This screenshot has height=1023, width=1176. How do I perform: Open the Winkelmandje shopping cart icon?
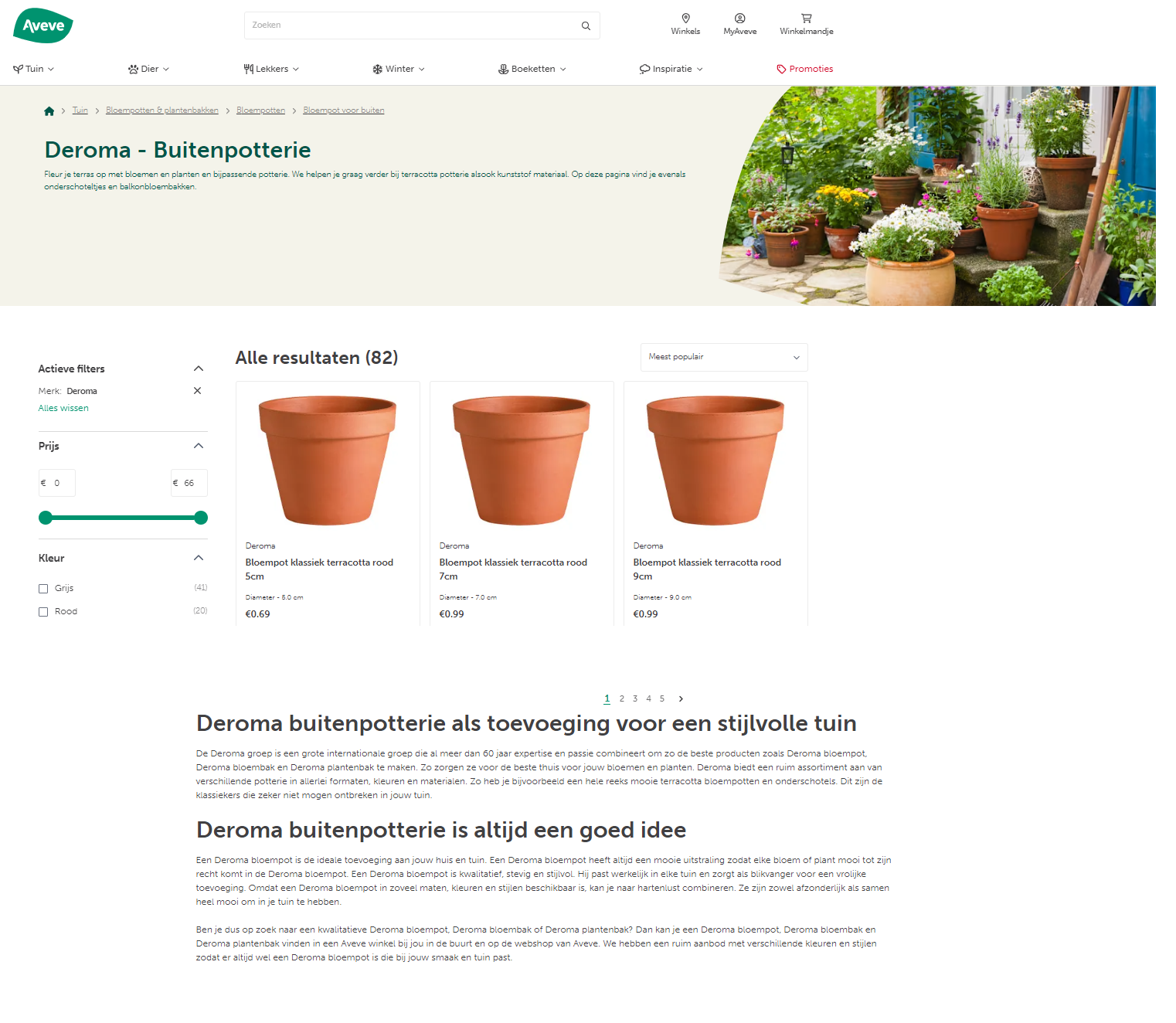click(806, 19)
